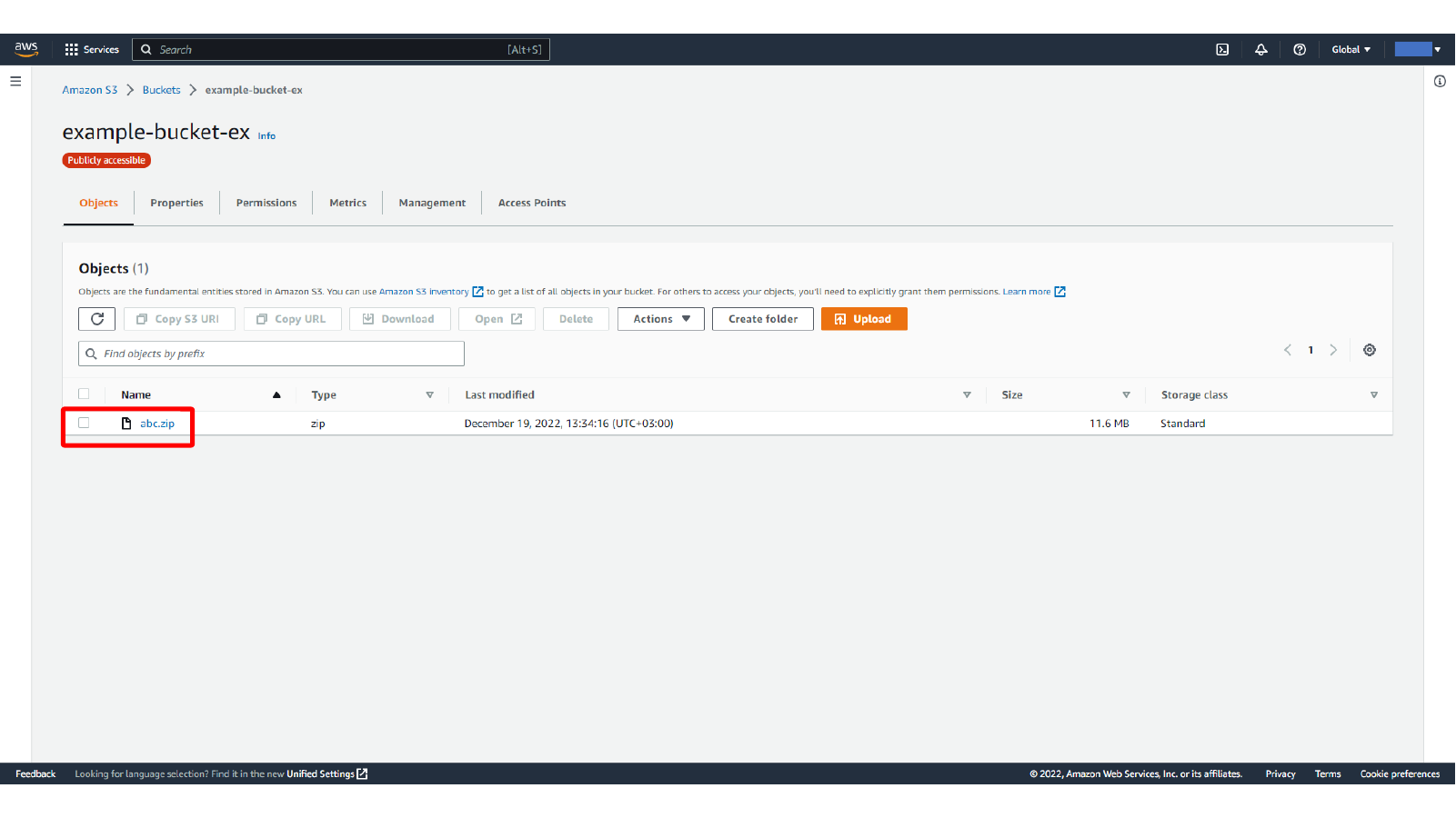Open the info panel icon on right edge

(1440, 81)
